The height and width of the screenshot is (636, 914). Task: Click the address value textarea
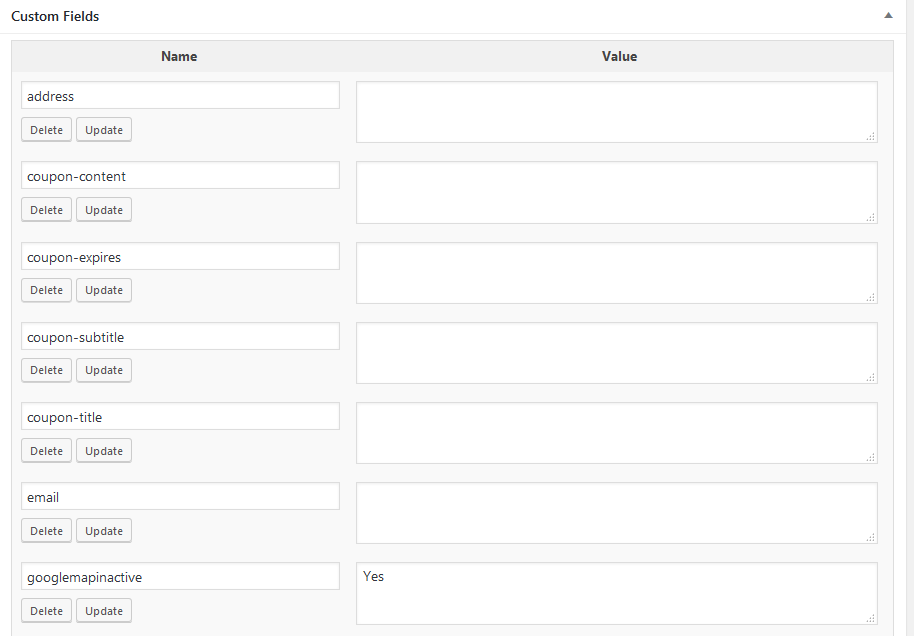point(616,112)
